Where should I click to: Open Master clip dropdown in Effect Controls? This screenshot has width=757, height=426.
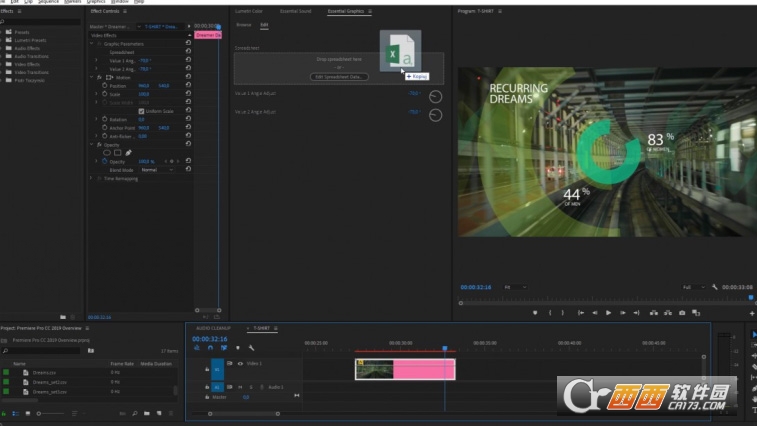click(x=139, y=27)
